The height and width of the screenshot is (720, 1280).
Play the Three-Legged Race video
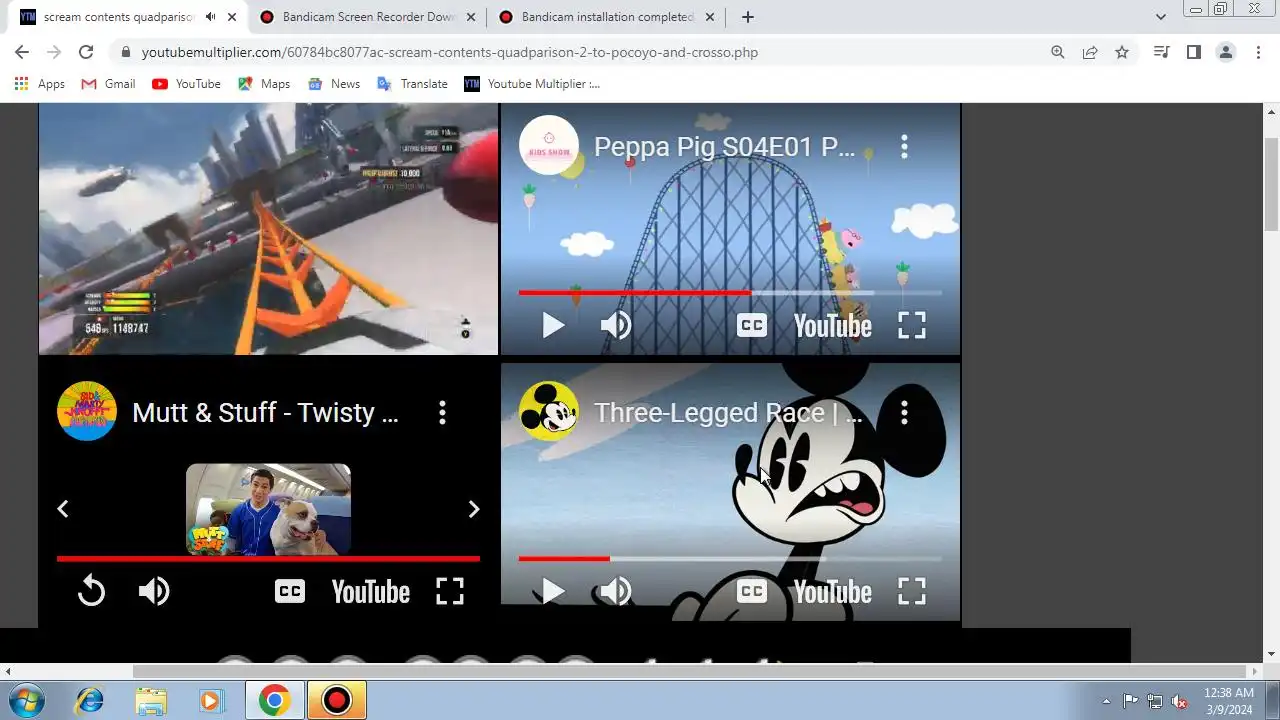[x=553, y=592]
